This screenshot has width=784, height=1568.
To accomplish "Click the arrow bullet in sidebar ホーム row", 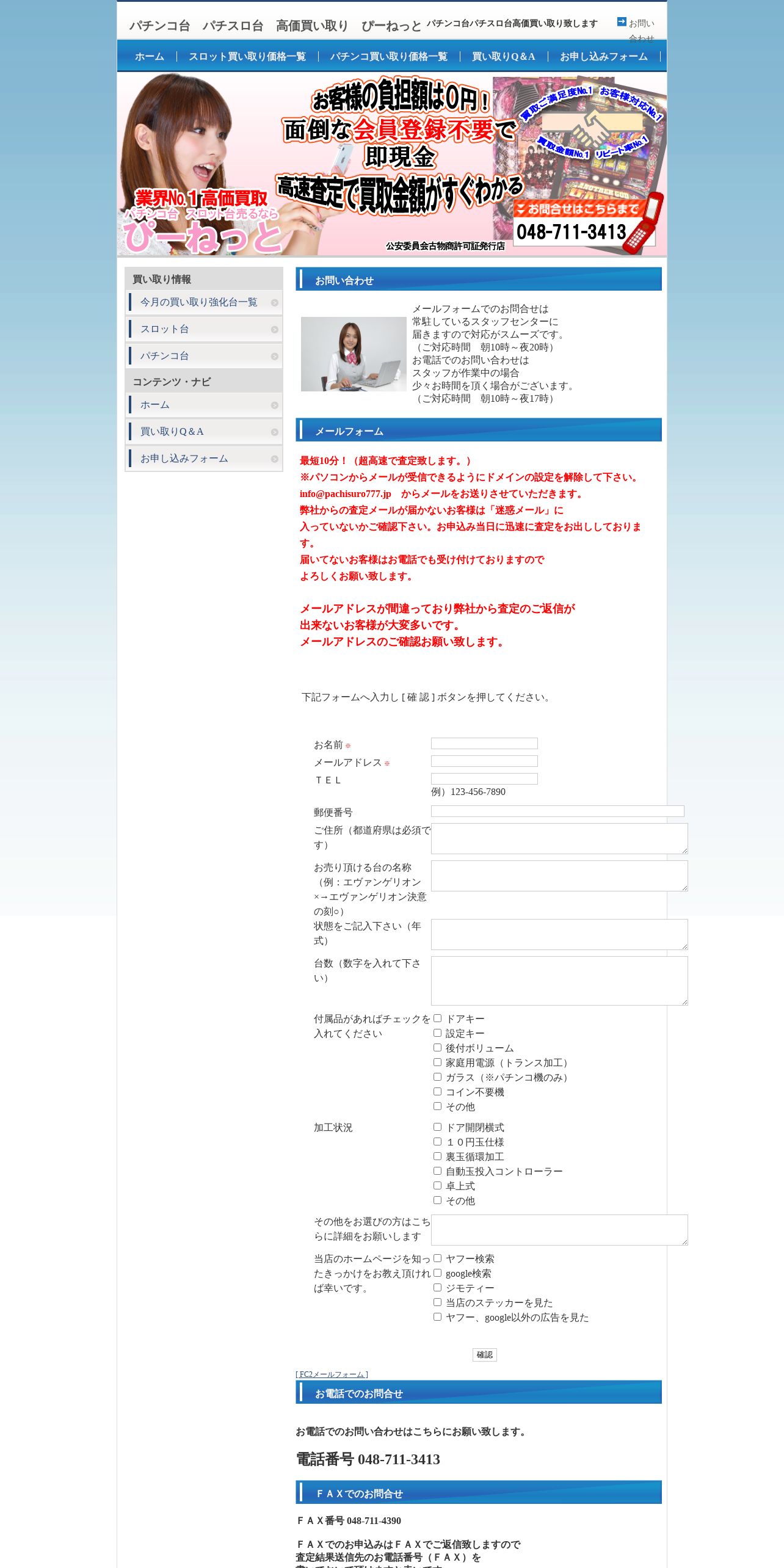I will pos(275,405).
